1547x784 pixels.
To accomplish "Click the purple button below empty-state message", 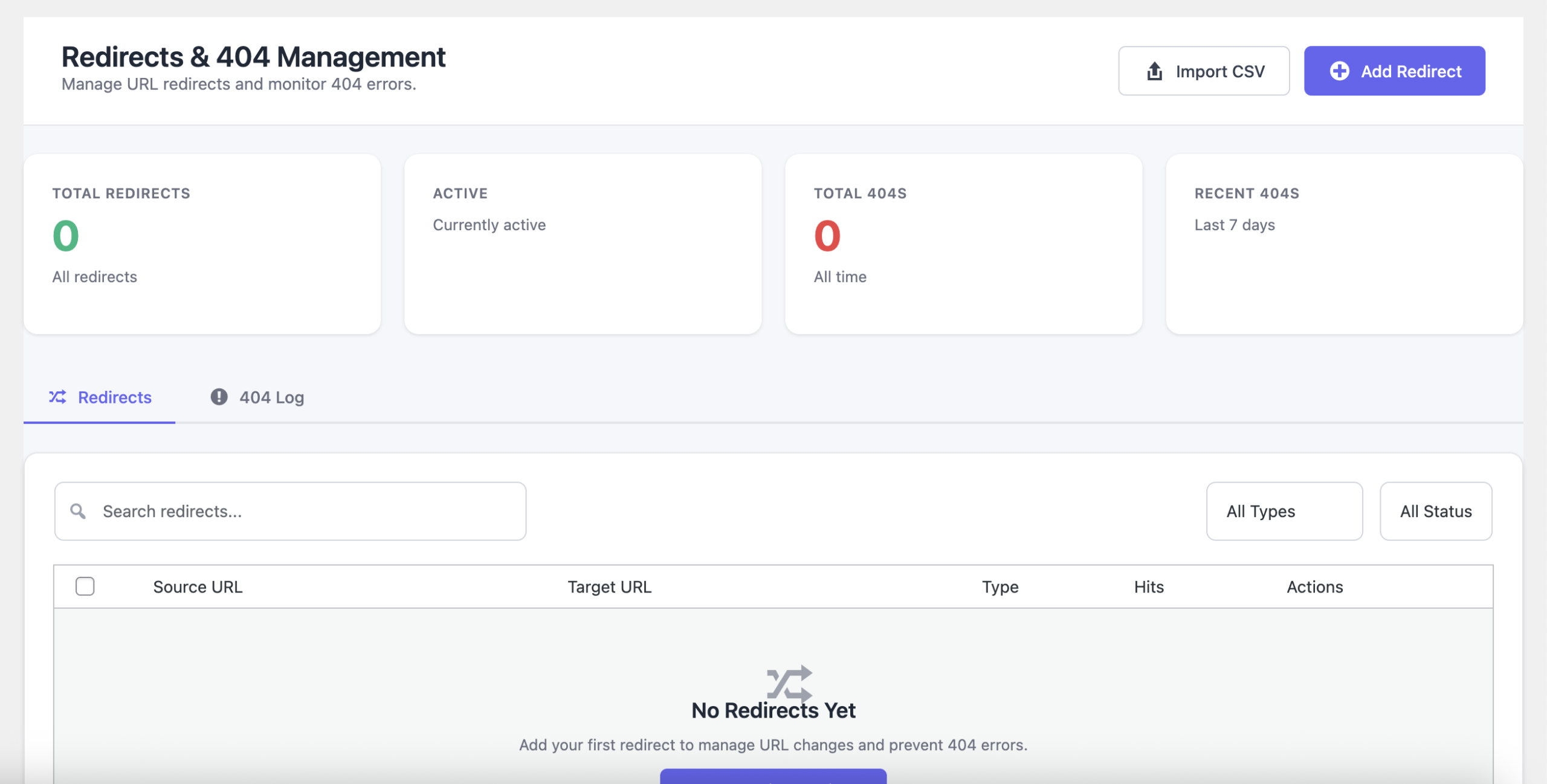I will pyautogui.click(x=773, y=777).
